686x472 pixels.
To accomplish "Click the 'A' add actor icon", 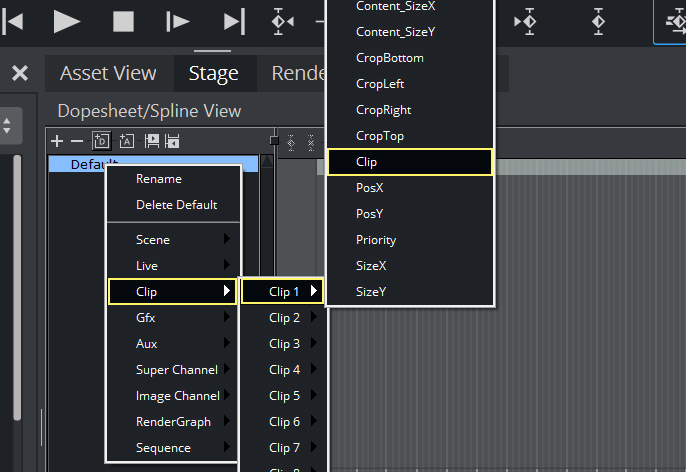I will click(126, 142).
